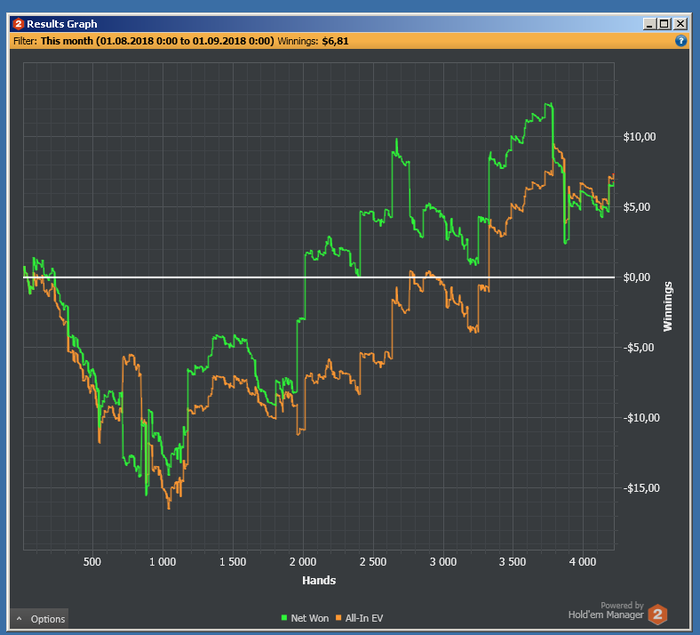Click the green Net Won legend swatch

[x=284, y=618]
